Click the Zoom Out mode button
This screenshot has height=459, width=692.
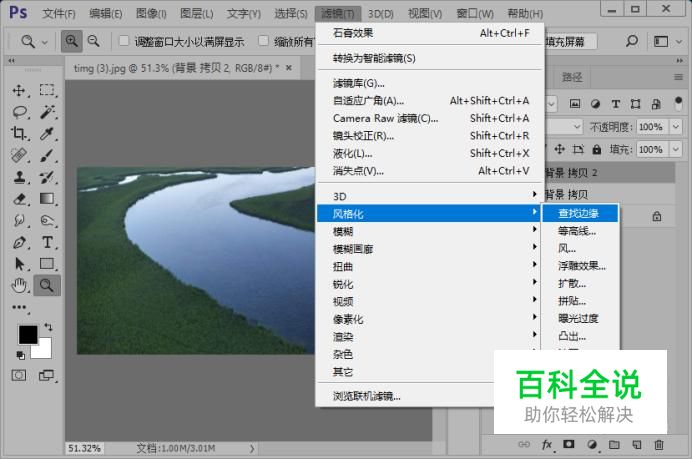(94, 41)
